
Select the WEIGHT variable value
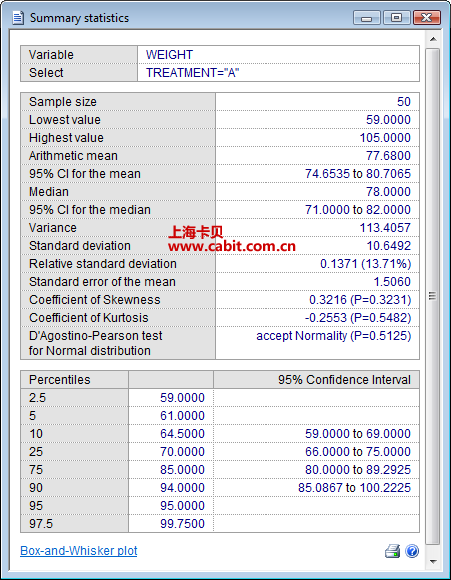click(x=169, y=55)
